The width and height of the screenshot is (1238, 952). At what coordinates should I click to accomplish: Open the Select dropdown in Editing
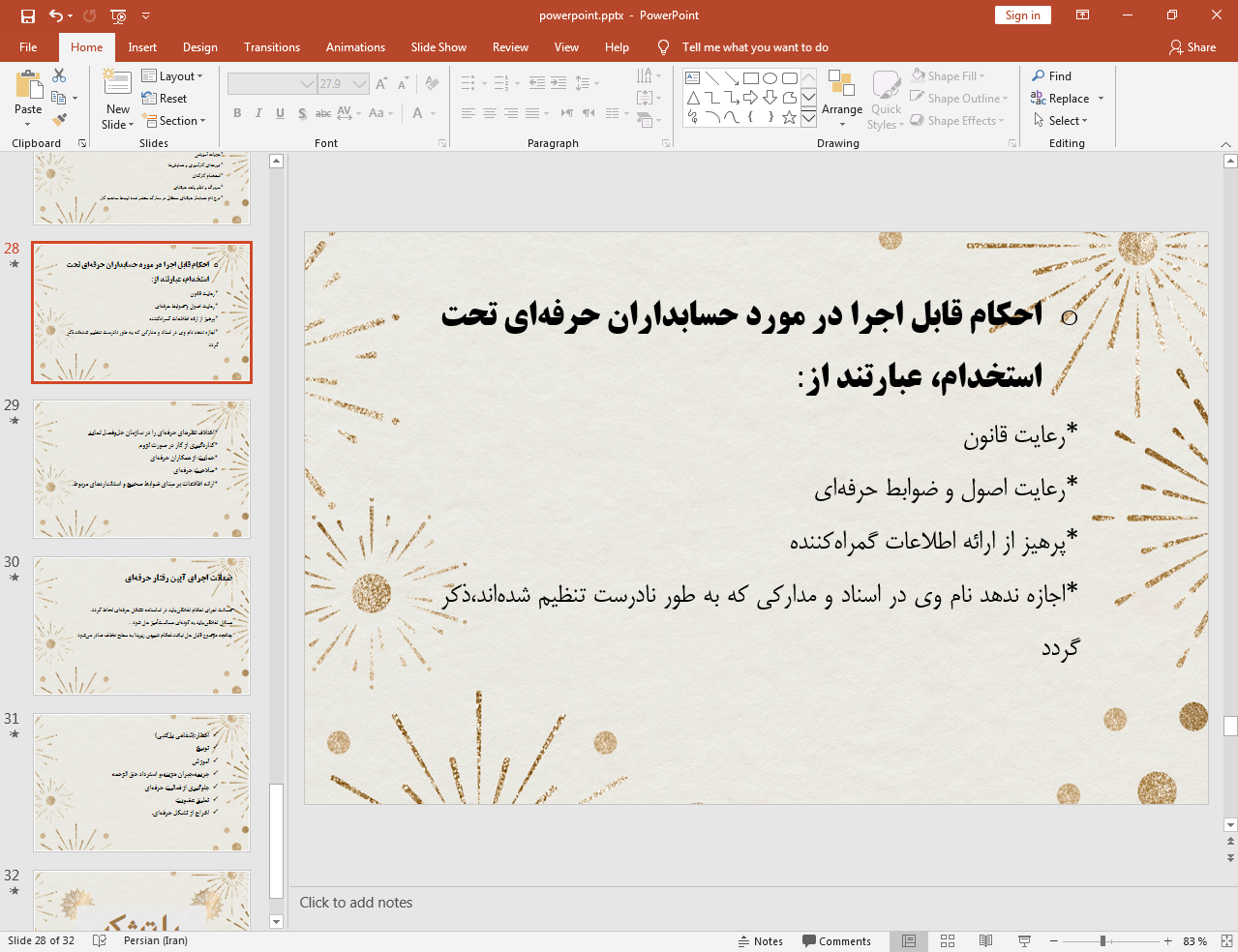1061,121
